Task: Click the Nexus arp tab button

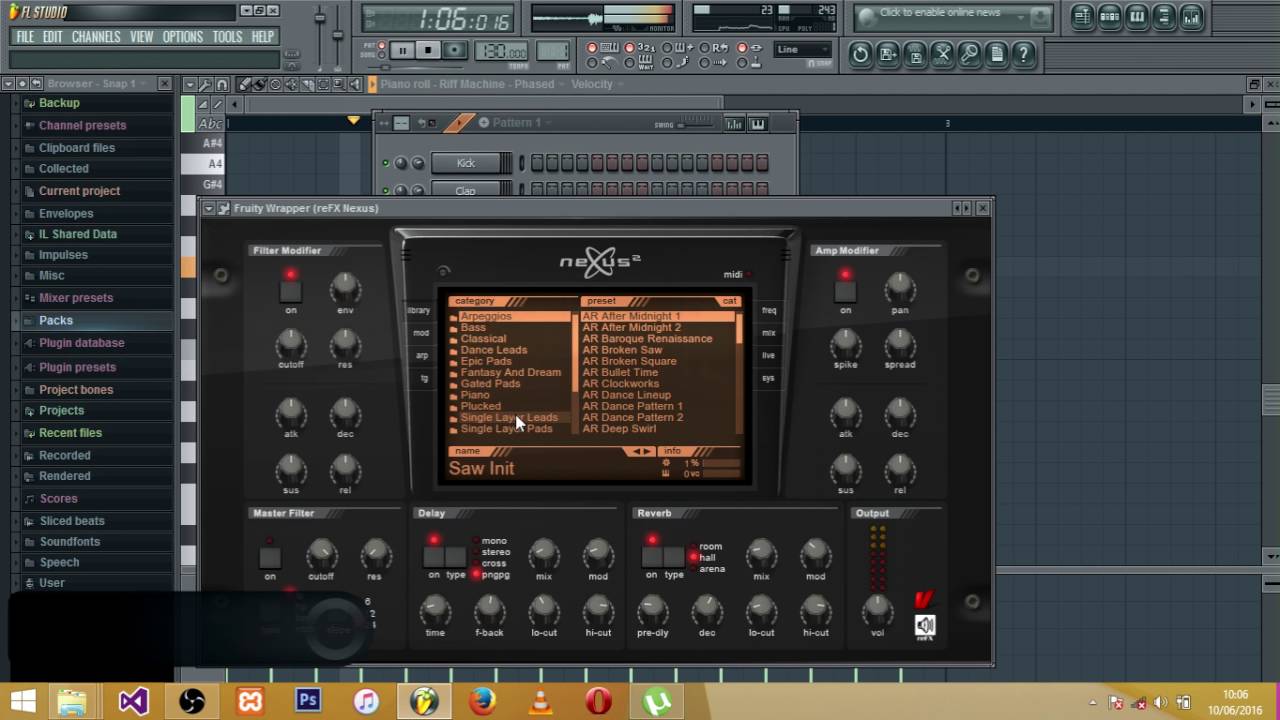Action: [x=422, y=355]
